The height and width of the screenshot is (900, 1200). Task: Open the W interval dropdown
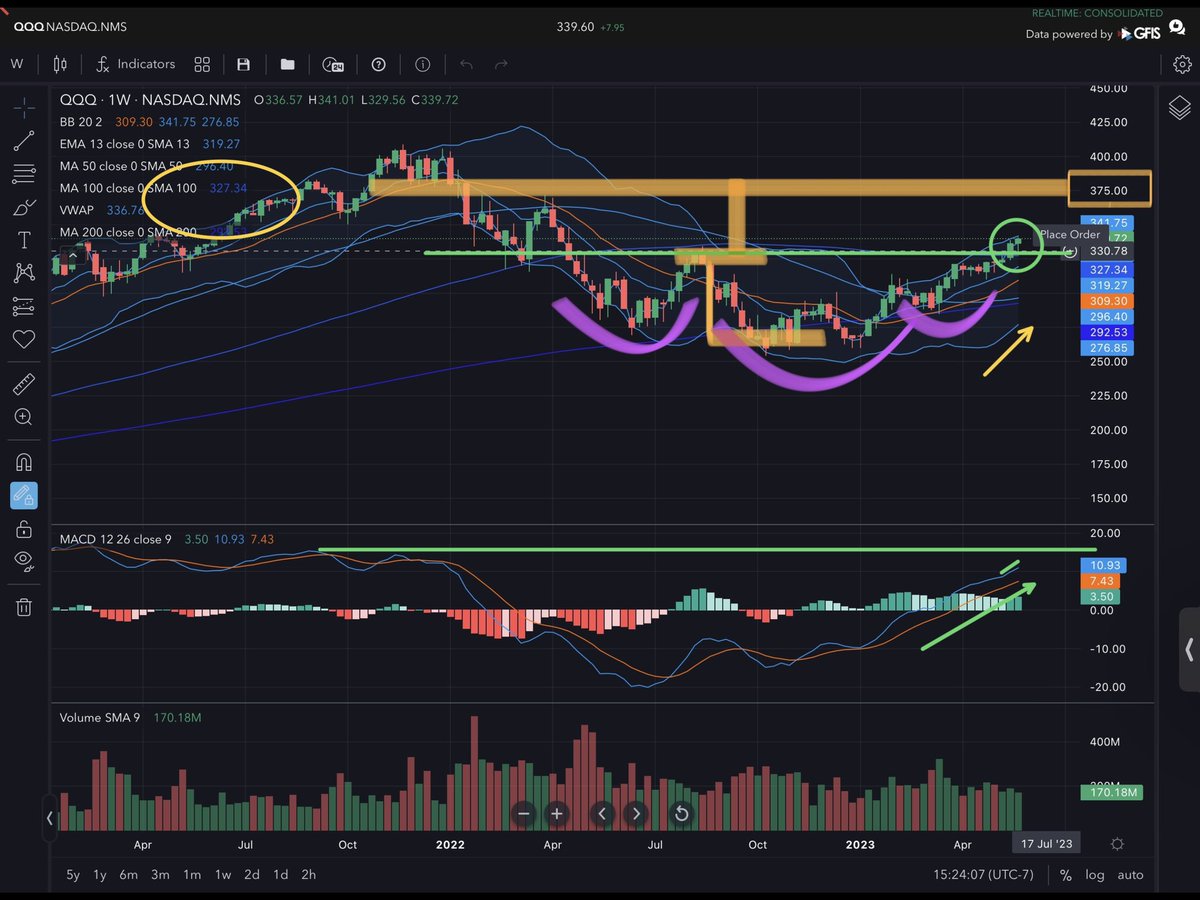tap(17, 64)
